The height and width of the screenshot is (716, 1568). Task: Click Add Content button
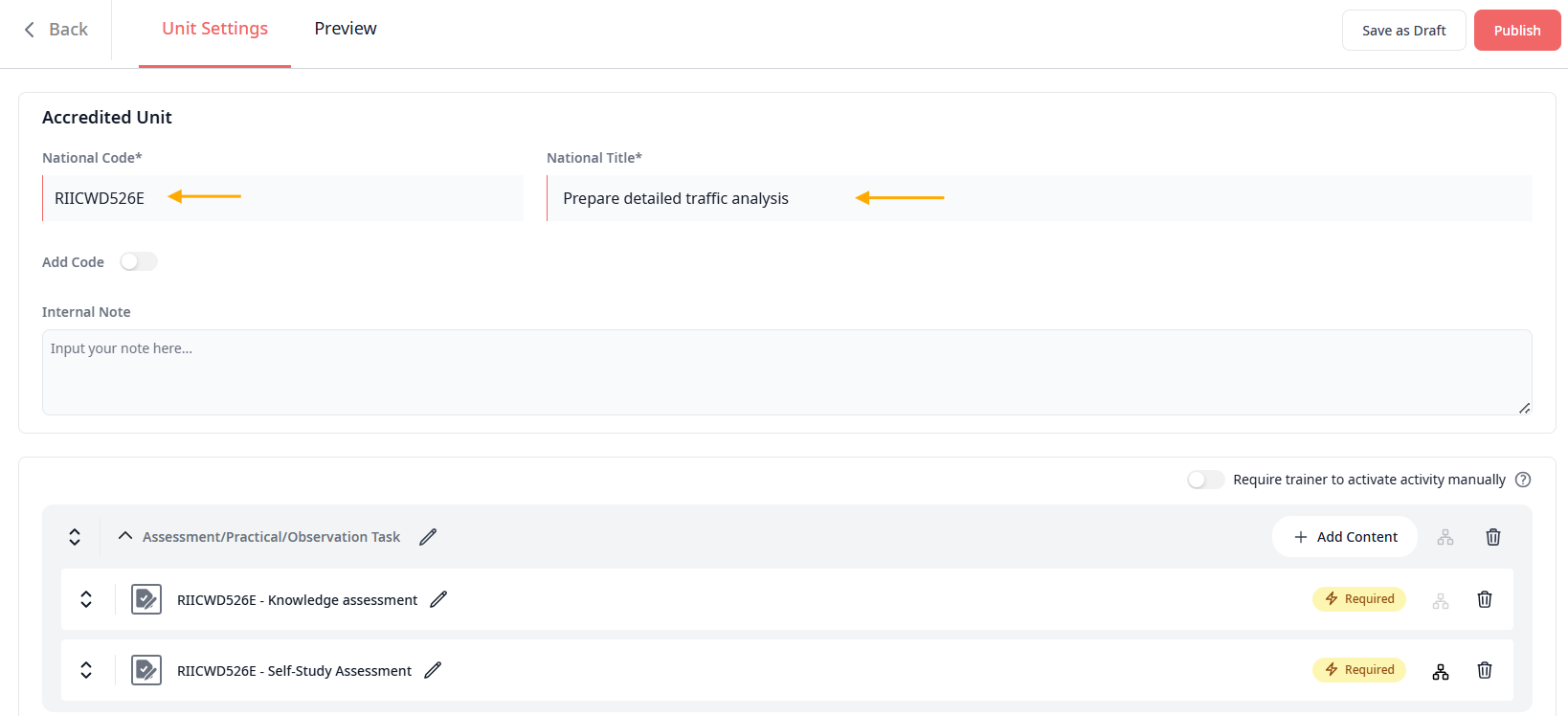(1345, 537)
